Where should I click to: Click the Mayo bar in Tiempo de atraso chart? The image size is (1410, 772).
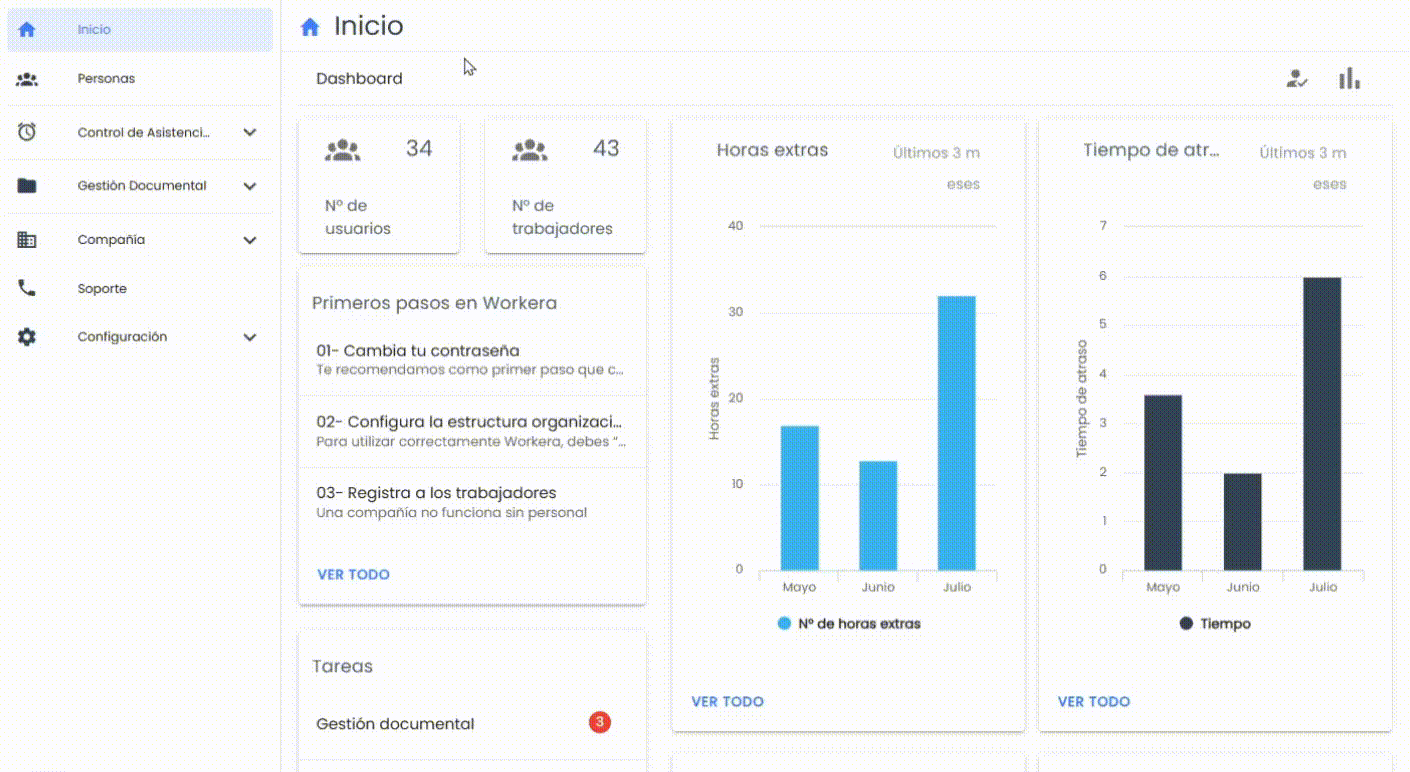click(x=1163, y=483)
